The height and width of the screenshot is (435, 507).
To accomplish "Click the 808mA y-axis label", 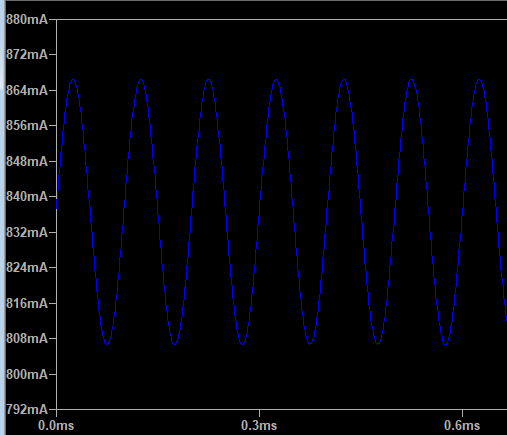I will pyautogui.click(x=27, y=338).
